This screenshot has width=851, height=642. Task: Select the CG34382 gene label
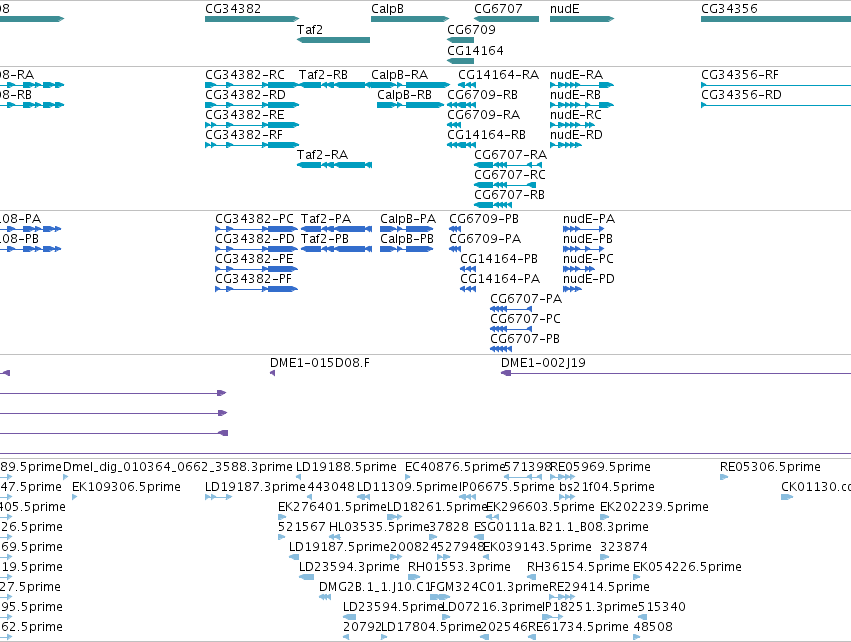pos(233,9)
